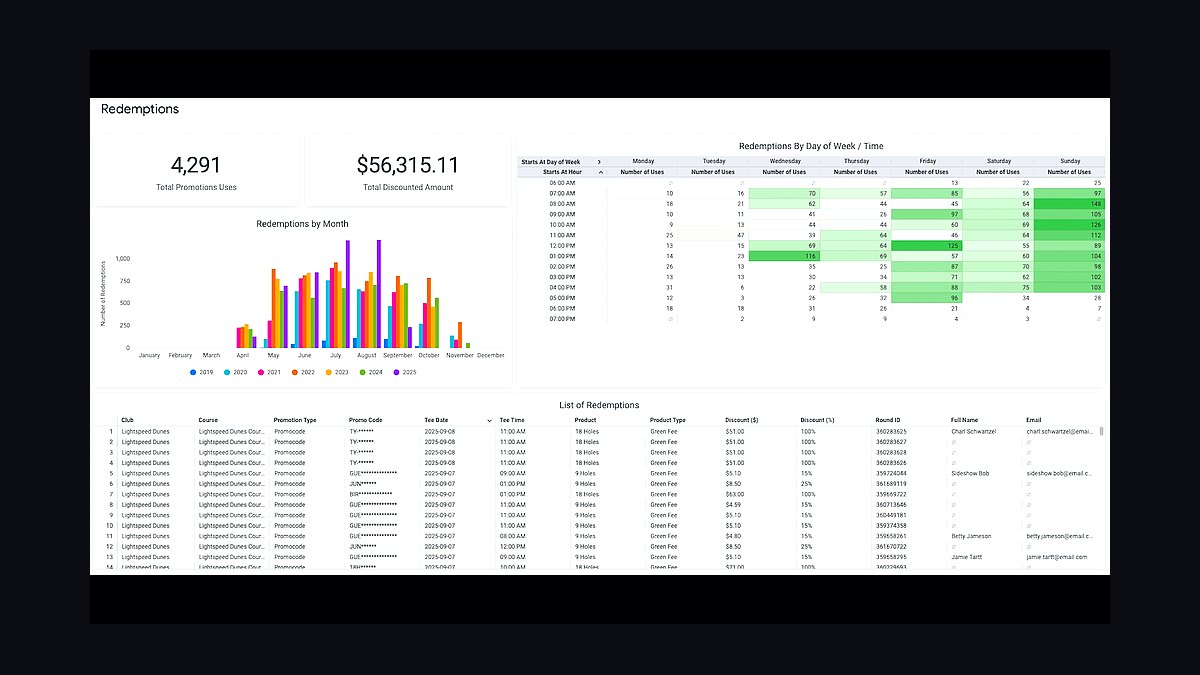The image size is (1200, 675).
Task: Click the 06:00 AM hour row label
Action: tap(561, 182)
